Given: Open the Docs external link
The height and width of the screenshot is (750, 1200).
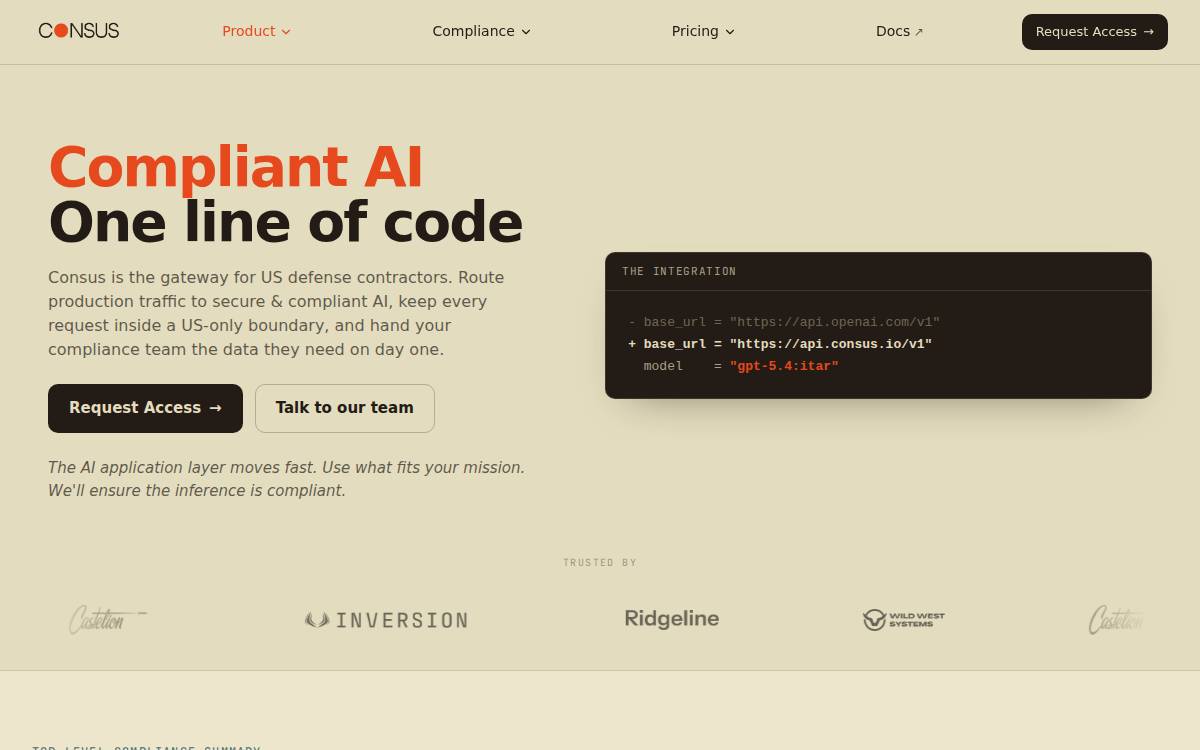Looking at the screenshot, I should [899, 31].
